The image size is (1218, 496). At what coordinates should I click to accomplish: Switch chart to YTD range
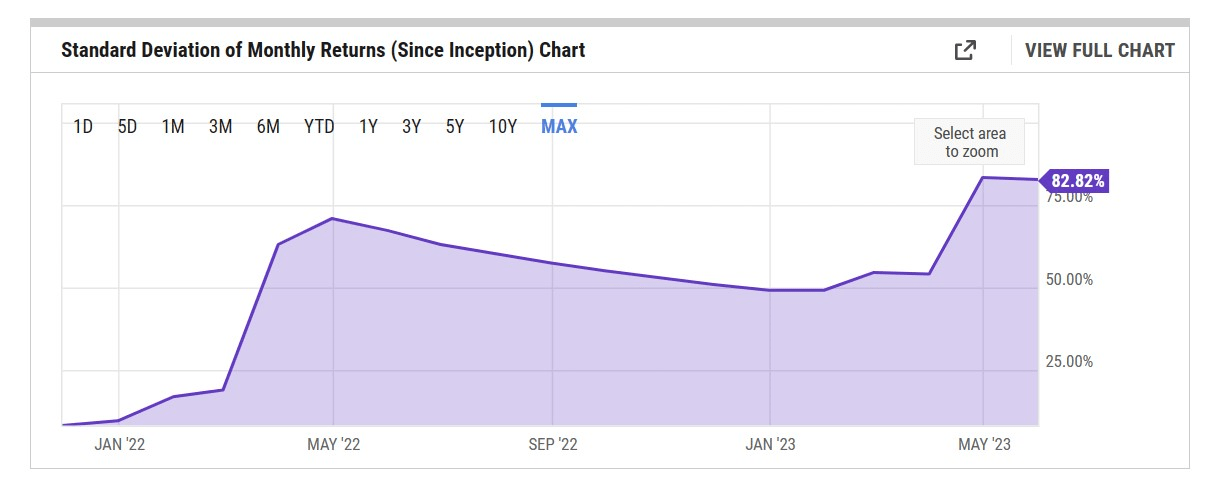[x=319, y=127]
